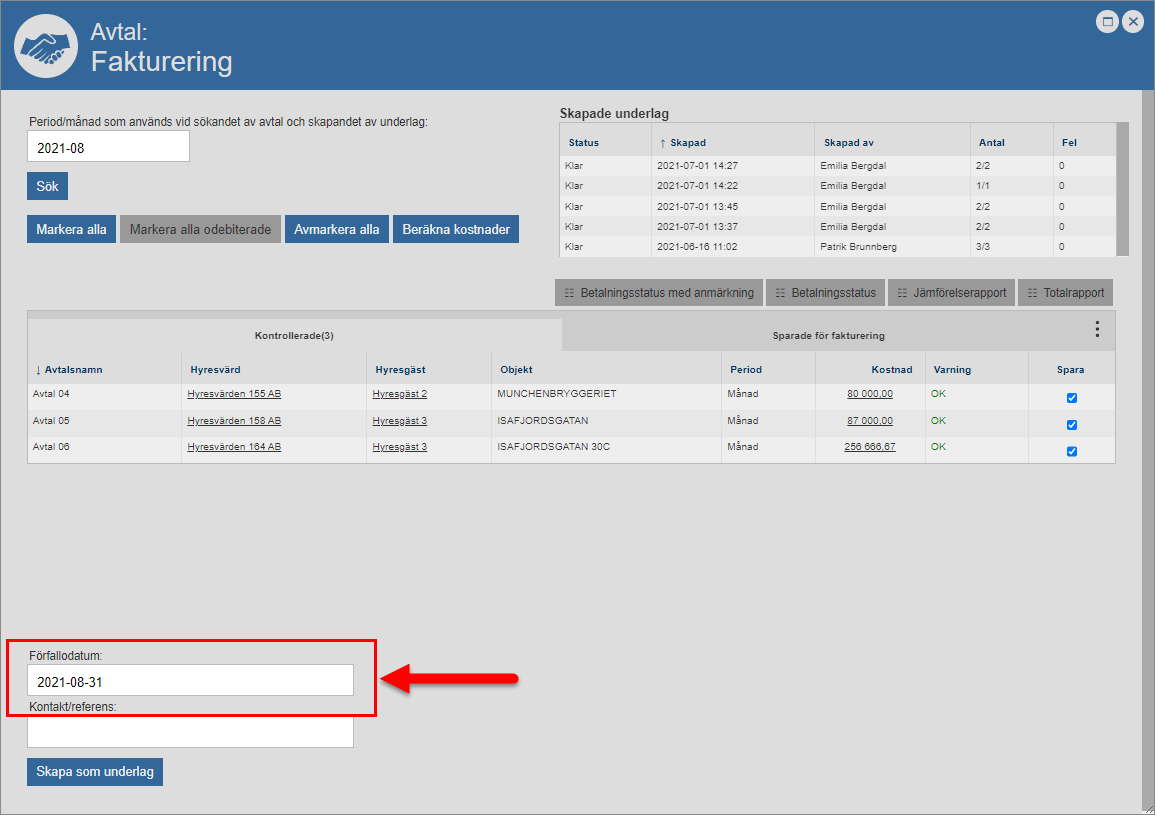The width and height of the screenshot is (1155, 815).
Task: Open the Totalrapport report
Action: pyautogui.click(x=1065, y=293)
